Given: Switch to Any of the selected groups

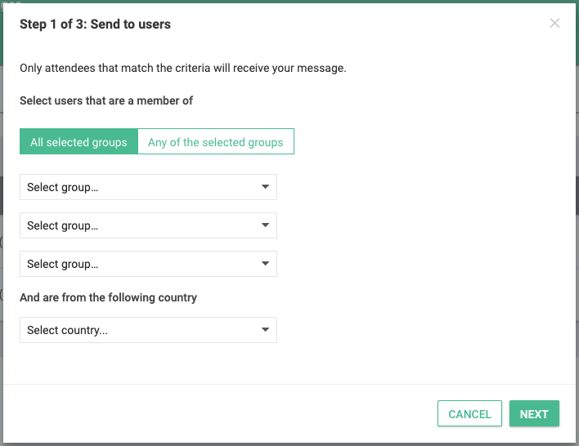Looking at the screenshot, I should point(216,141).
